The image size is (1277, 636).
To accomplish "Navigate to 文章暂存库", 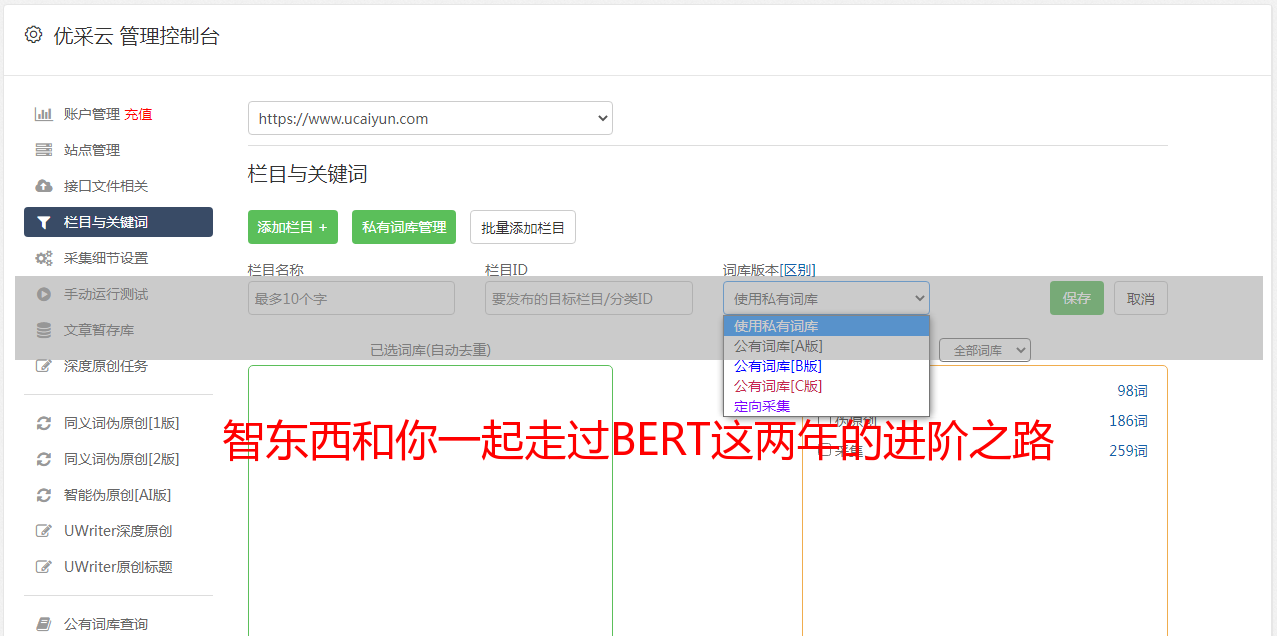I will tap(99, 330).
